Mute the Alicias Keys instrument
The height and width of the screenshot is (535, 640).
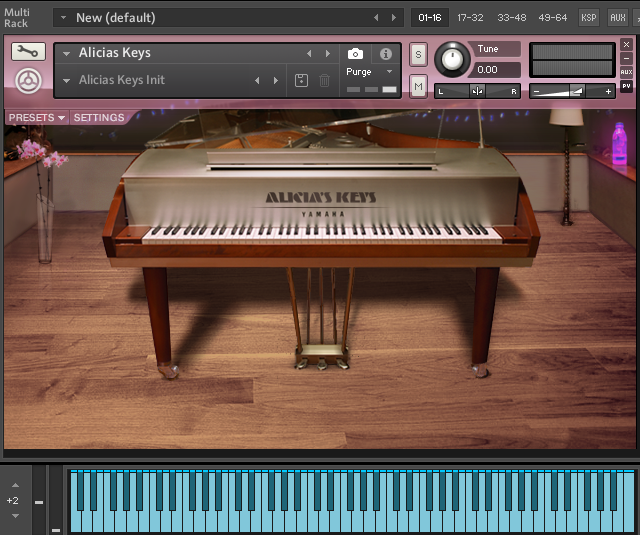418,87
